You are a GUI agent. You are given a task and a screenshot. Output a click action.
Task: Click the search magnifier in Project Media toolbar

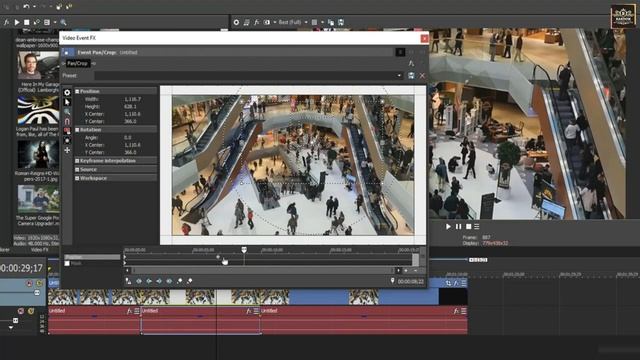point(63,22)
